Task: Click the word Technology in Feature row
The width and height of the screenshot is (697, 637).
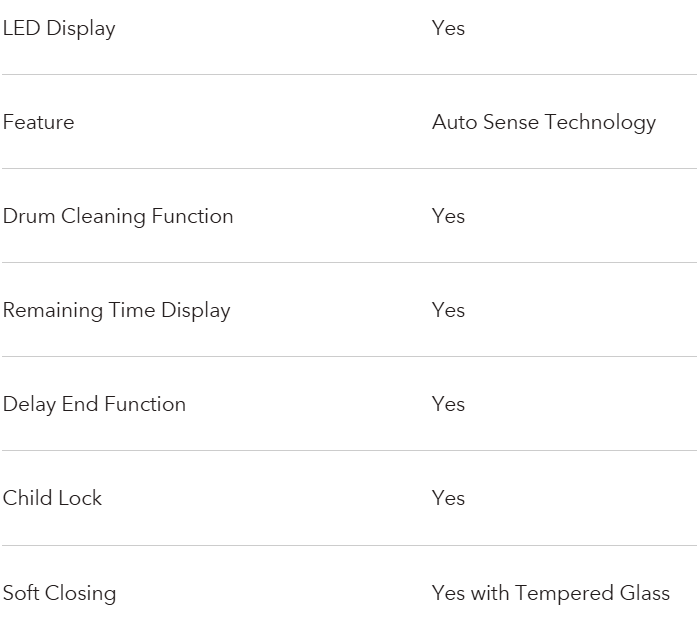Action: pyautogui.click(x=600, y=123)
